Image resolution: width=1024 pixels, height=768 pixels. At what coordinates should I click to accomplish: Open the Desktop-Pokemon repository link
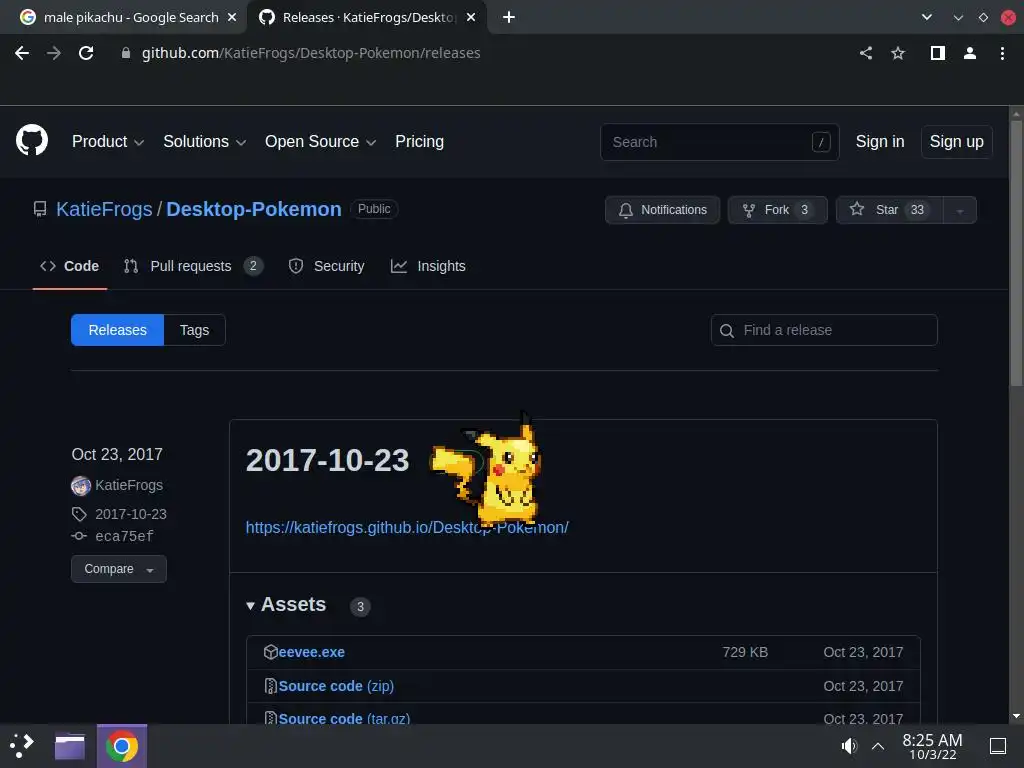click(x=253, y=209)
